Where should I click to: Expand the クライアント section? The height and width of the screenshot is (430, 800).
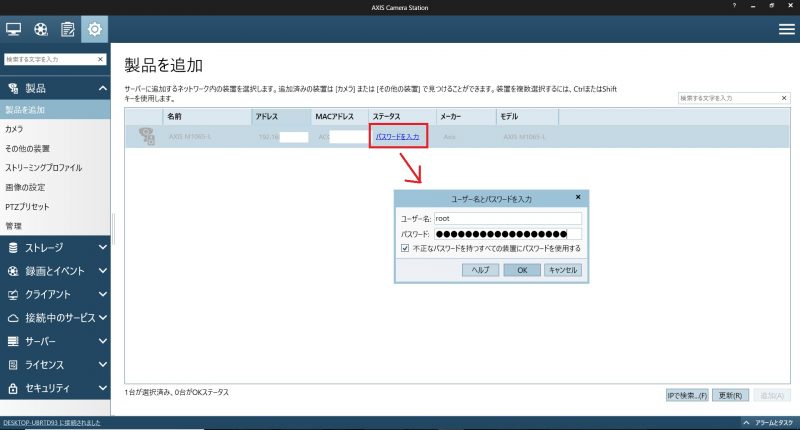click(x=103, y=294)
